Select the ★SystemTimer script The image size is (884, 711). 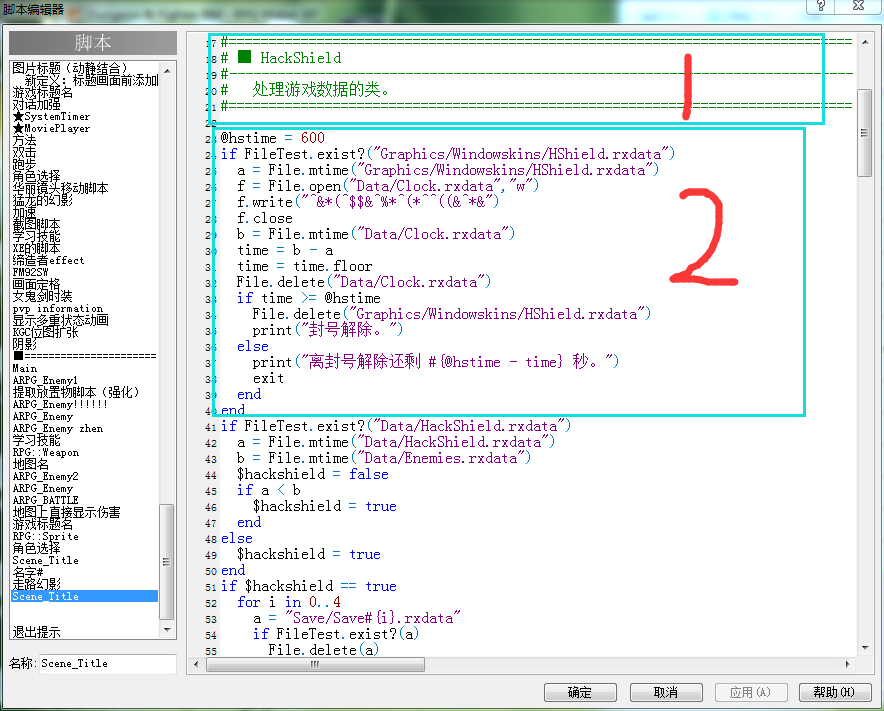[51, 117]
